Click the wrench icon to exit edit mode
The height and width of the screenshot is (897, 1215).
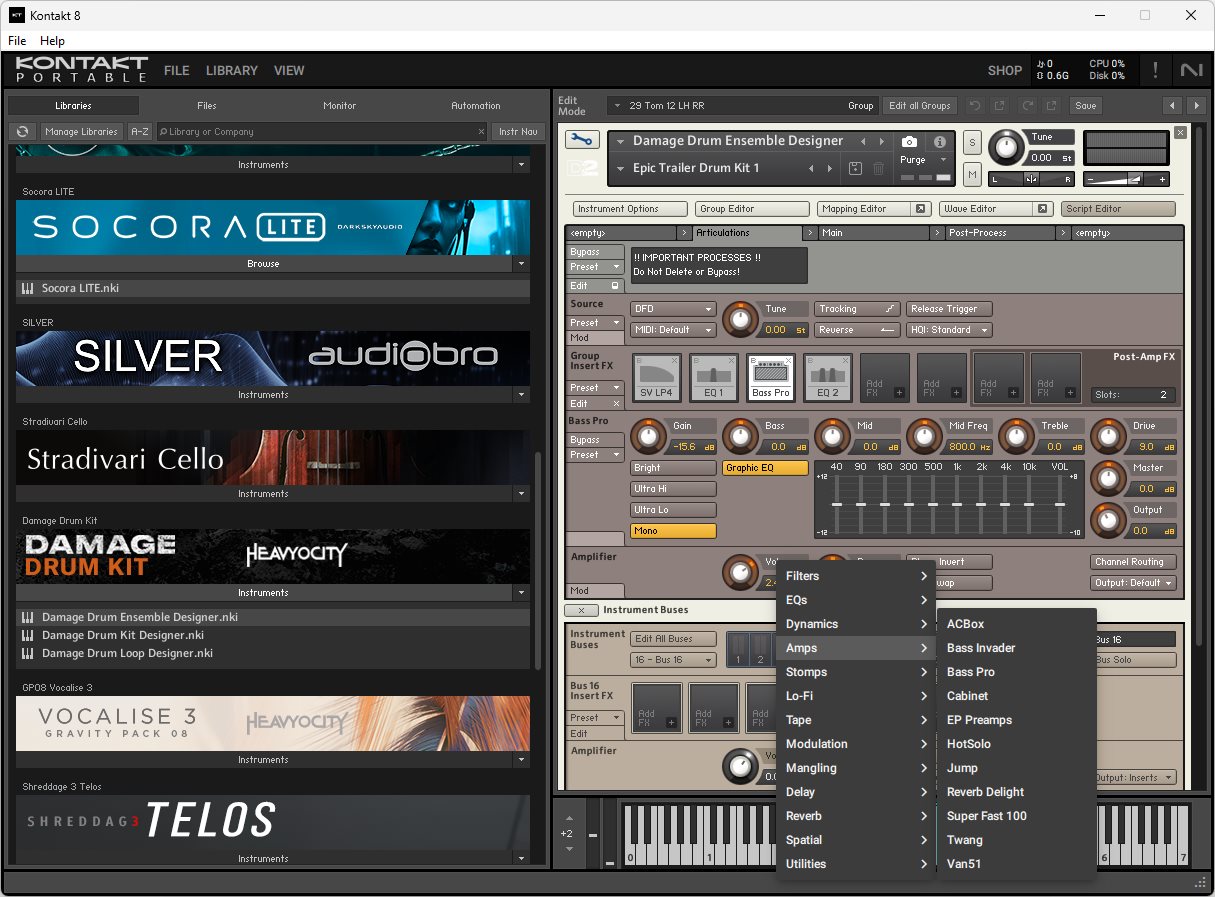[582, 140]
